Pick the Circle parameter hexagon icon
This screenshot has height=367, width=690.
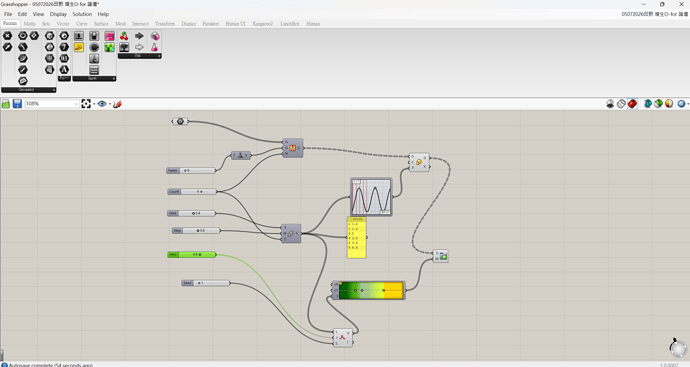(x=23, y=36)
